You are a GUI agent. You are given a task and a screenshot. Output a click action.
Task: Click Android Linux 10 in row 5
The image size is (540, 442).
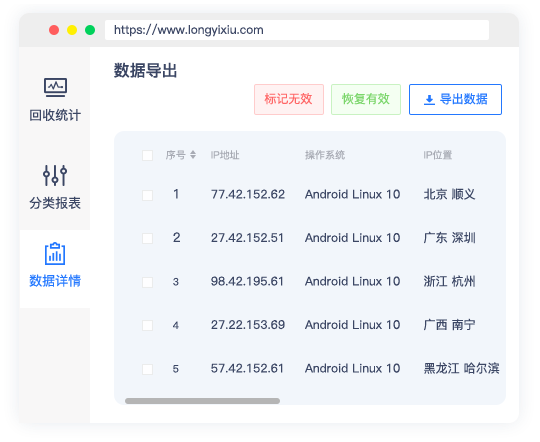click(353, 368)
